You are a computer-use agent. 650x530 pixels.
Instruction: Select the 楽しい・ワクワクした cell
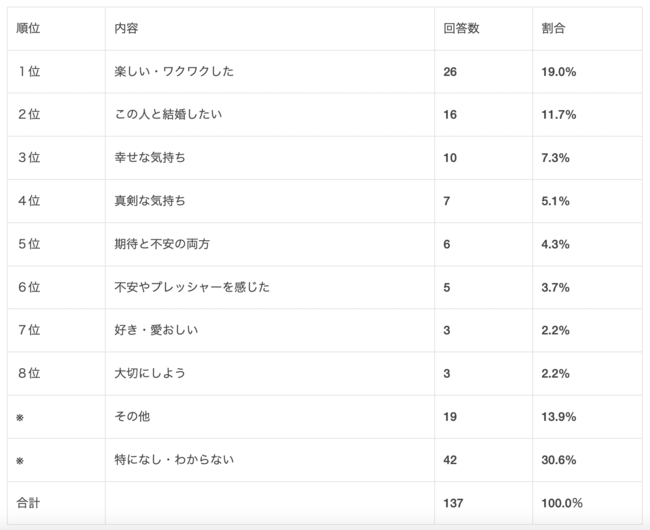point(174,72)
